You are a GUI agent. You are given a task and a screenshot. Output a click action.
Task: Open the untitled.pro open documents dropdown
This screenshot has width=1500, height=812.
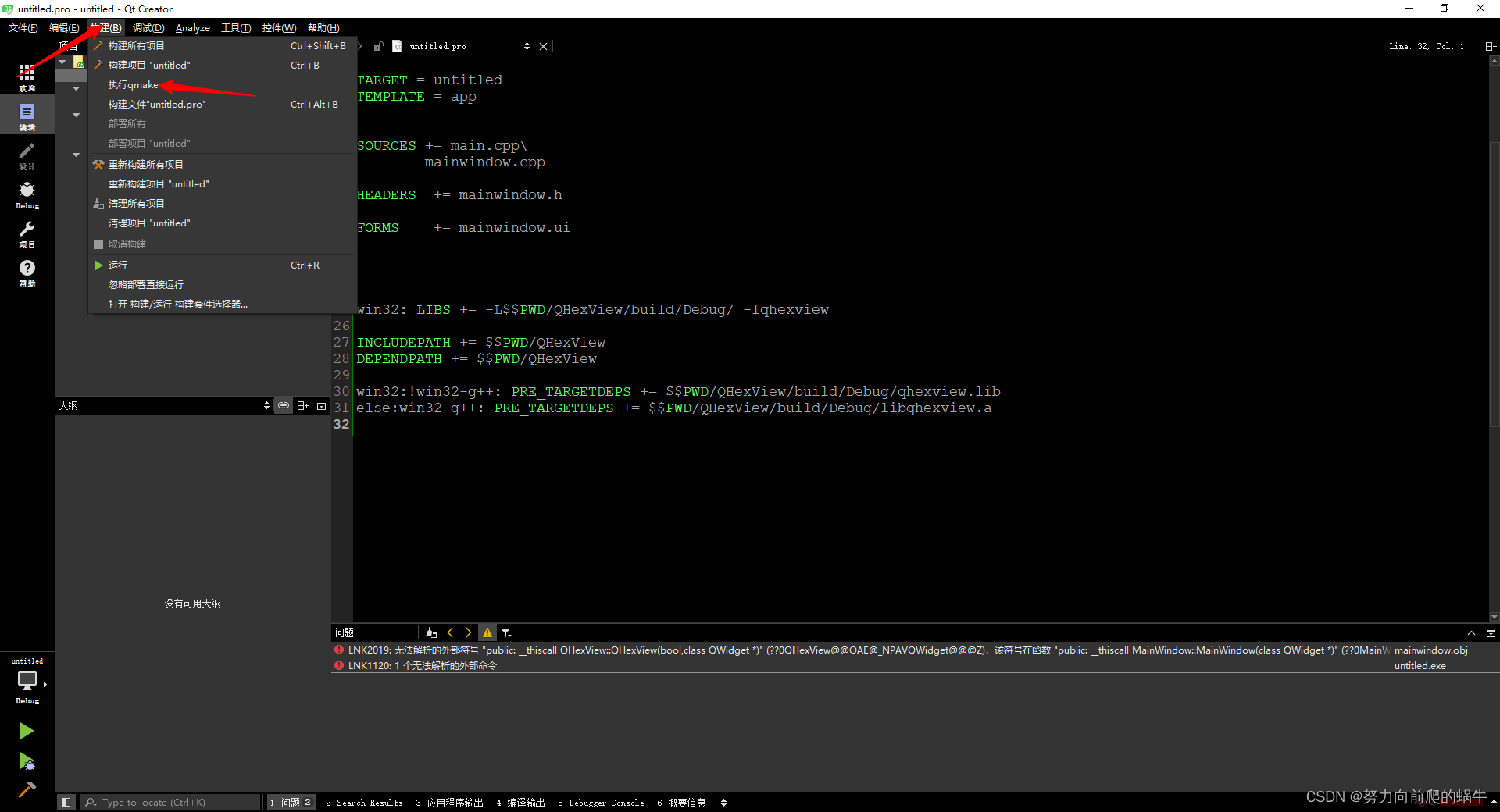click(x=469, y=46)
